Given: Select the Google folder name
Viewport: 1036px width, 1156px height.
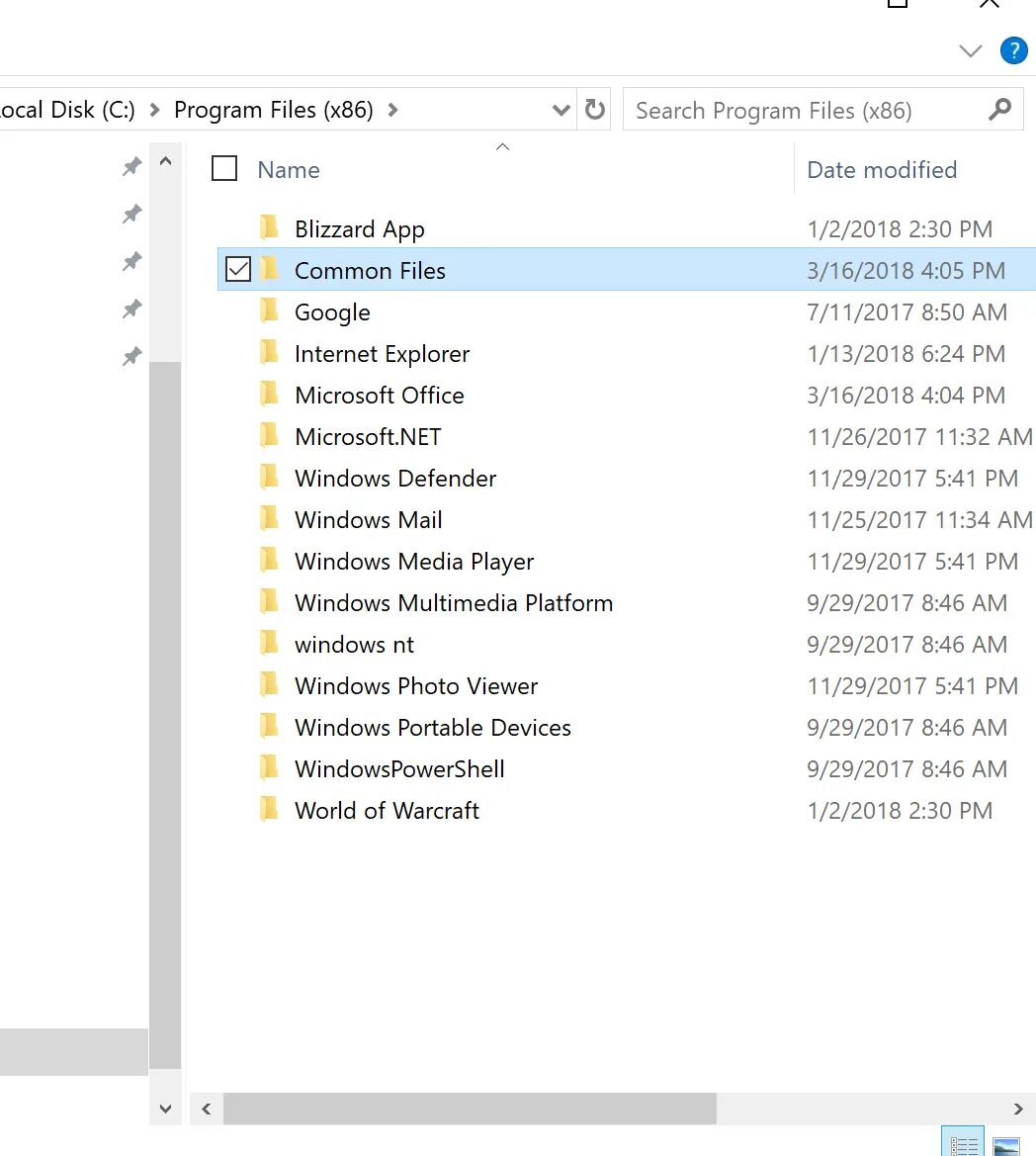Looking at the screenshot, I should point(332,312).
